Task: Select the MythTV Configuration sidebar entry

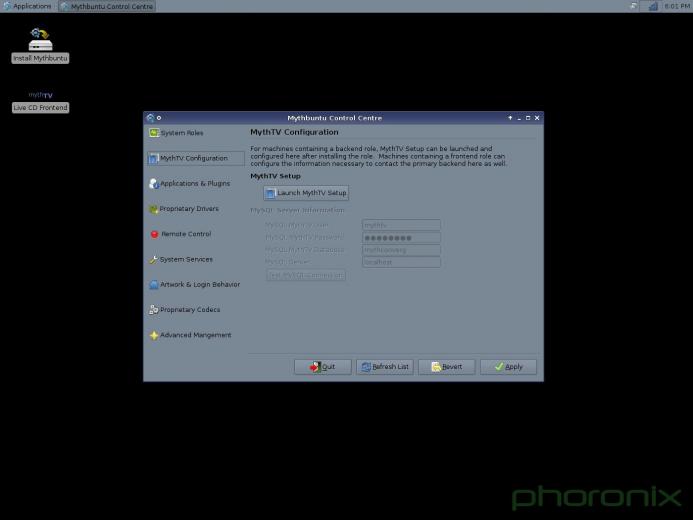Action: click(x=196, y=158)
